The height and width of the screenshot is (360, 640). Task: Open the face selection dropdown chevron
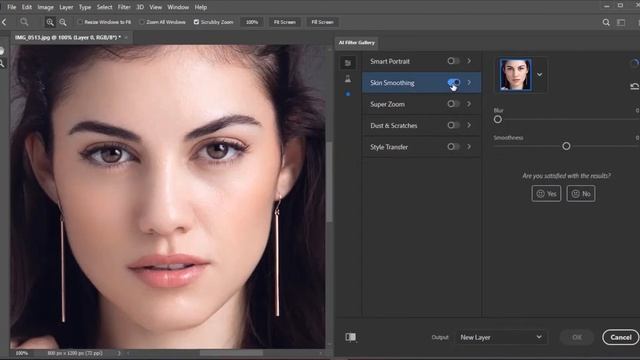pyautogui.click(x=540, y=75)
